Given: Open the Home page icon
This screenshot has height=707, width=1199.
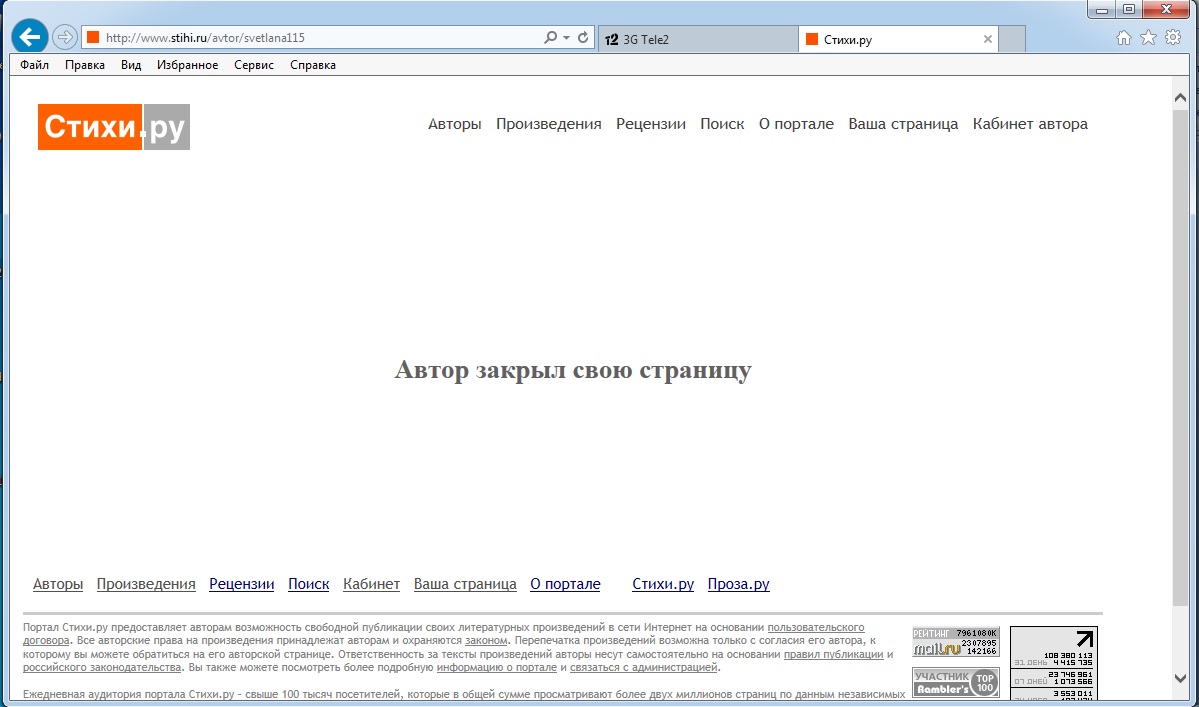Looking at the screenshot, I should [x=1124, y=38].
